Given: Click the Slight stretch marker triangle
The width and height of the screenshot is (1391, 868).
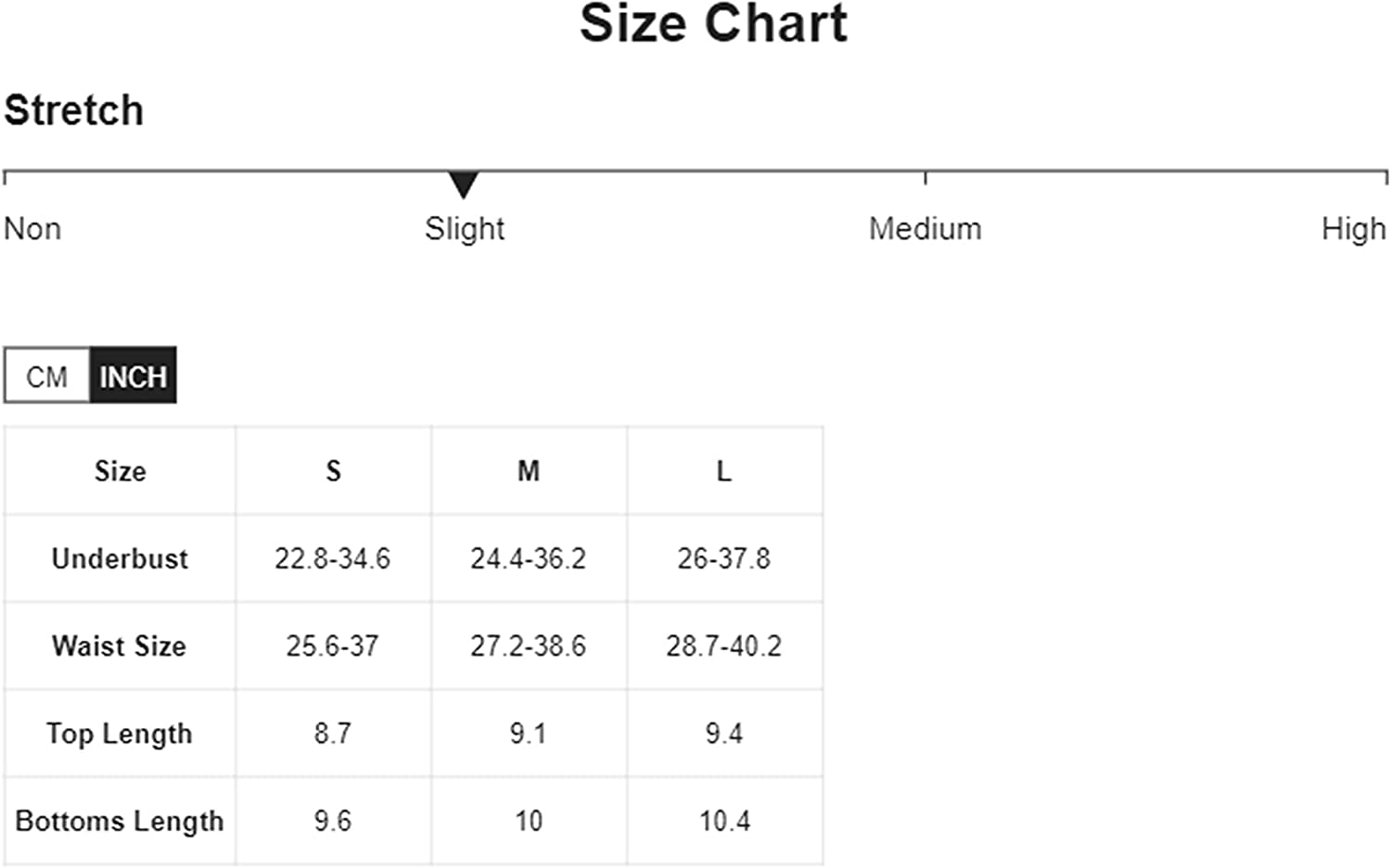Looking at the screenshot, I should coord(463,185).
